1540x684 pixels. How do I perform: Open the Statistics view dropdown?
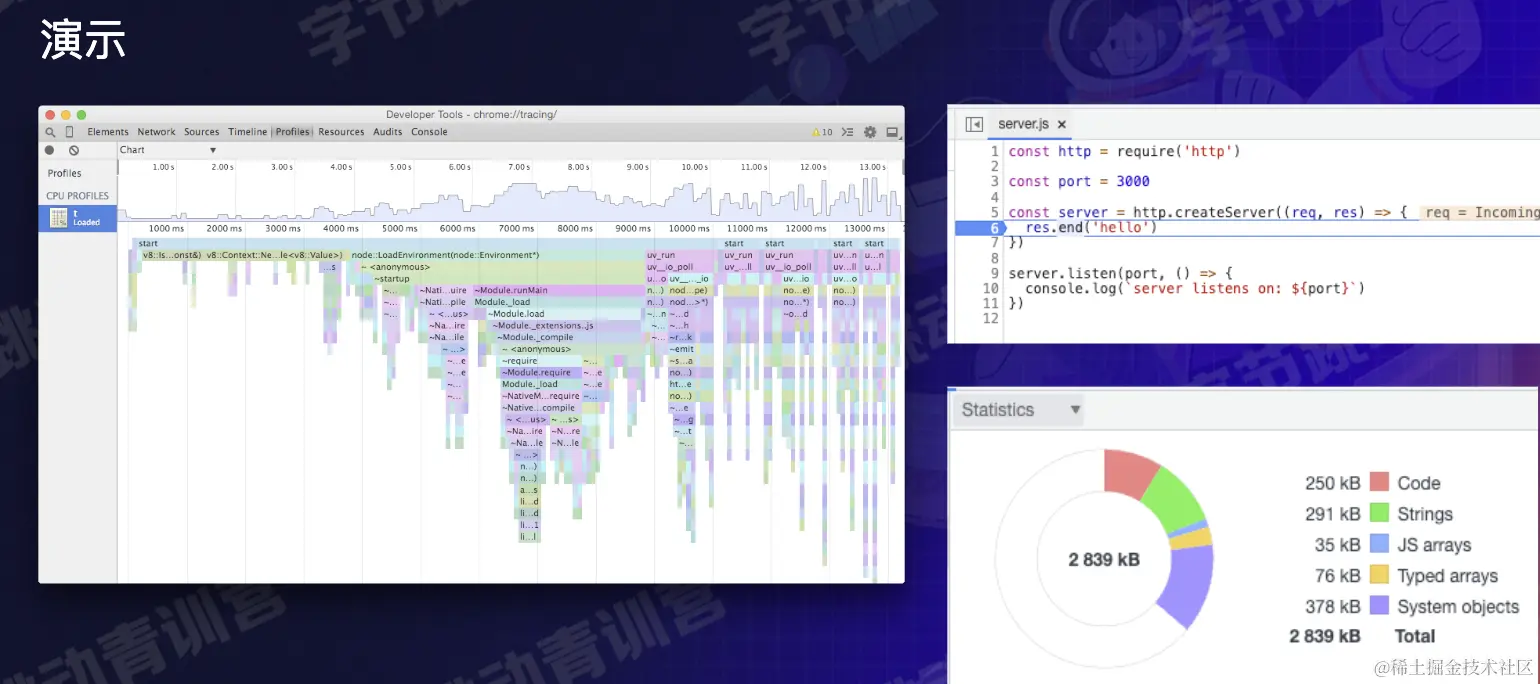click(1020, 410)
